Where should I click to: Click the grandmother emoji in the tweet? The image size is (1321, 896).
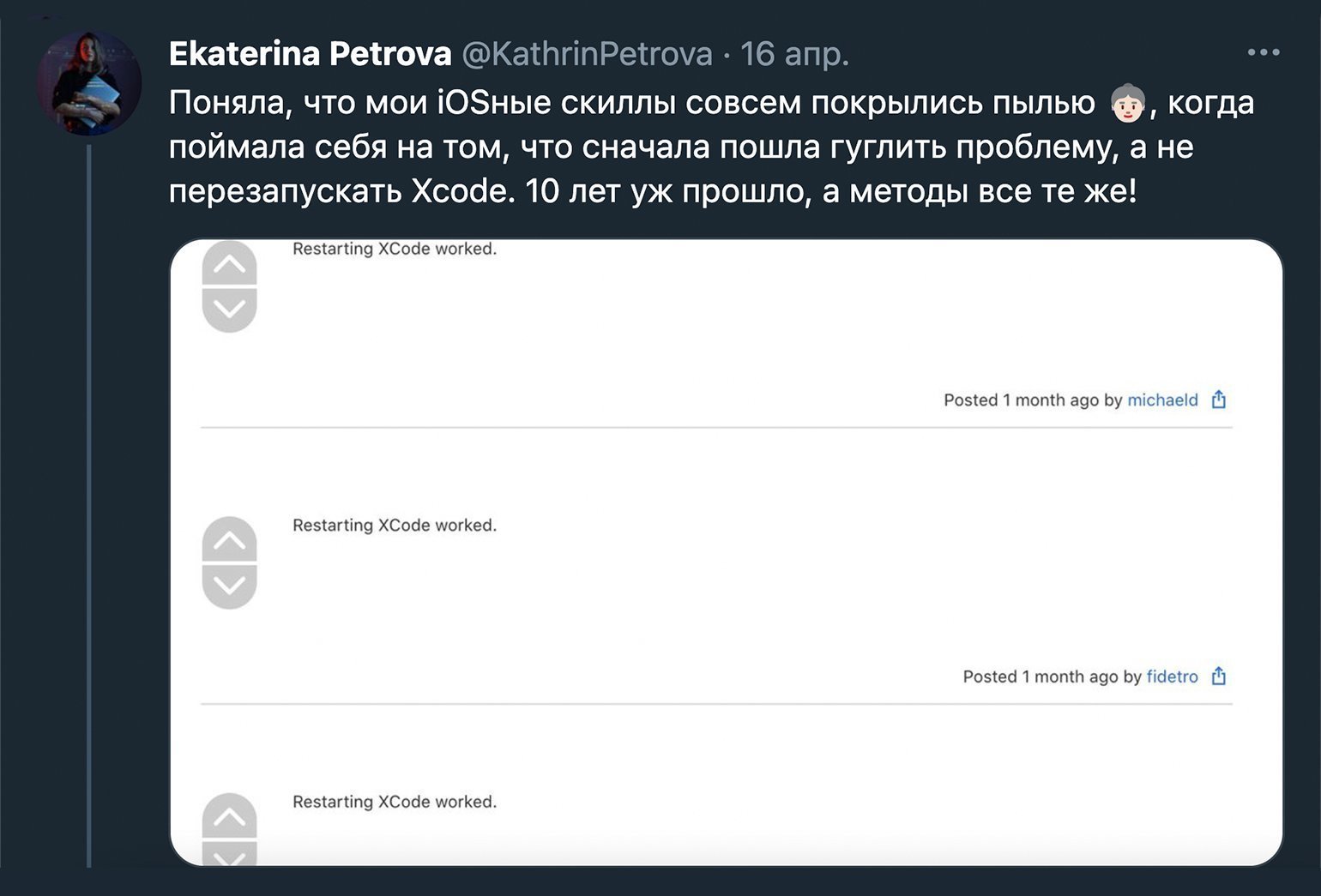[x=1128, y=103]
